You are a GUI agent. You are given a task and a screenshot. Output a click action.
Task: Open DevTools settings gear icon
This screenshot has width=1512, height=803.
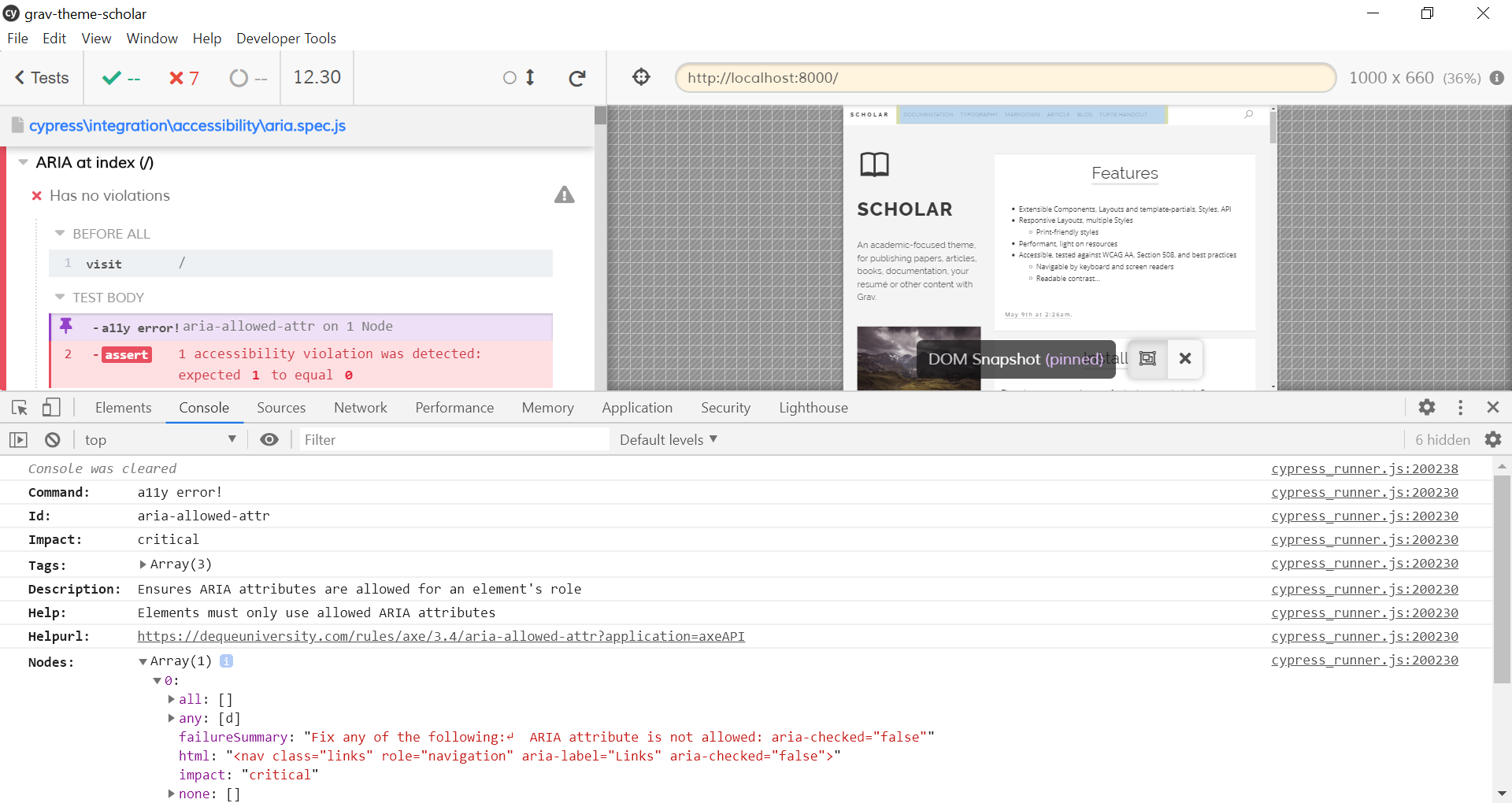1426,407
